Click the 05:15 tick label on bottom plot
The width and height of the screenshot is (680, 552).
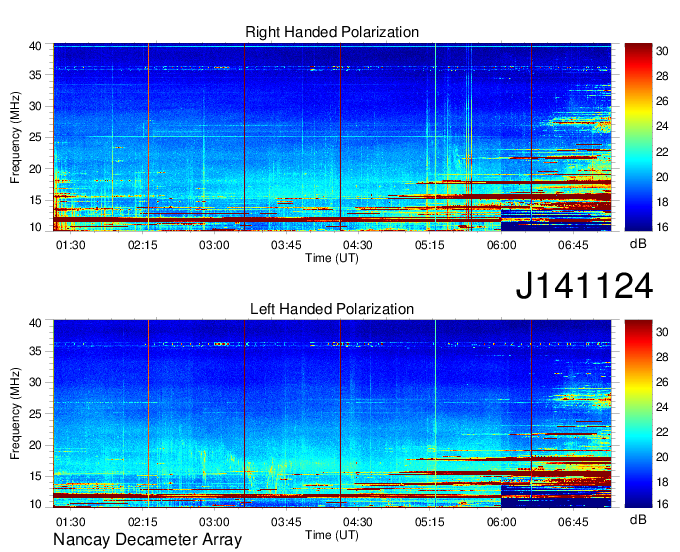430,522
